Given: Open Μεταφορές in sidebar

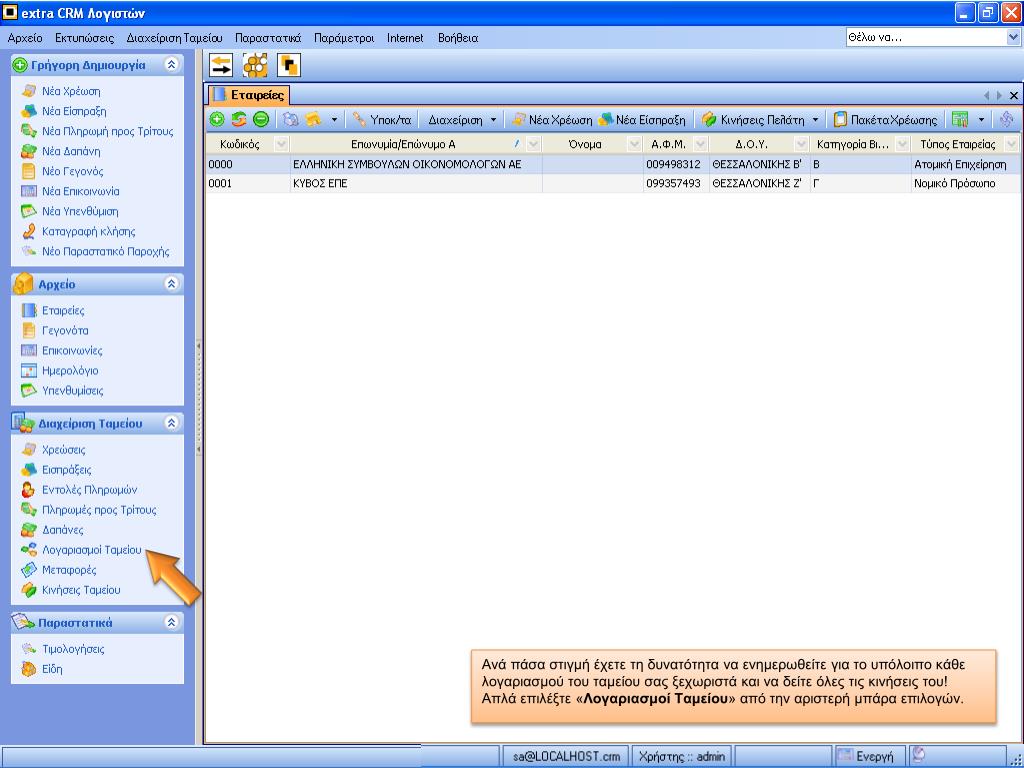Looking at the screenshot, I should point(69,570).
